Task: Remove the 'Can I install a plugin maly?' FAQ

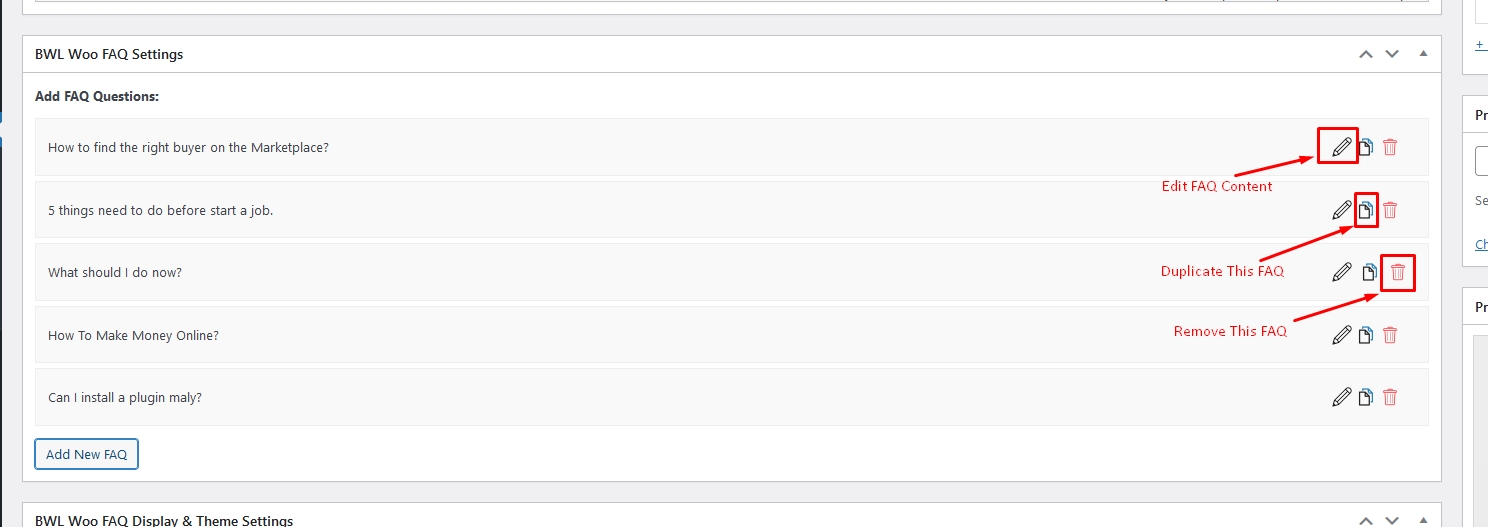Action: (1390, 397)
